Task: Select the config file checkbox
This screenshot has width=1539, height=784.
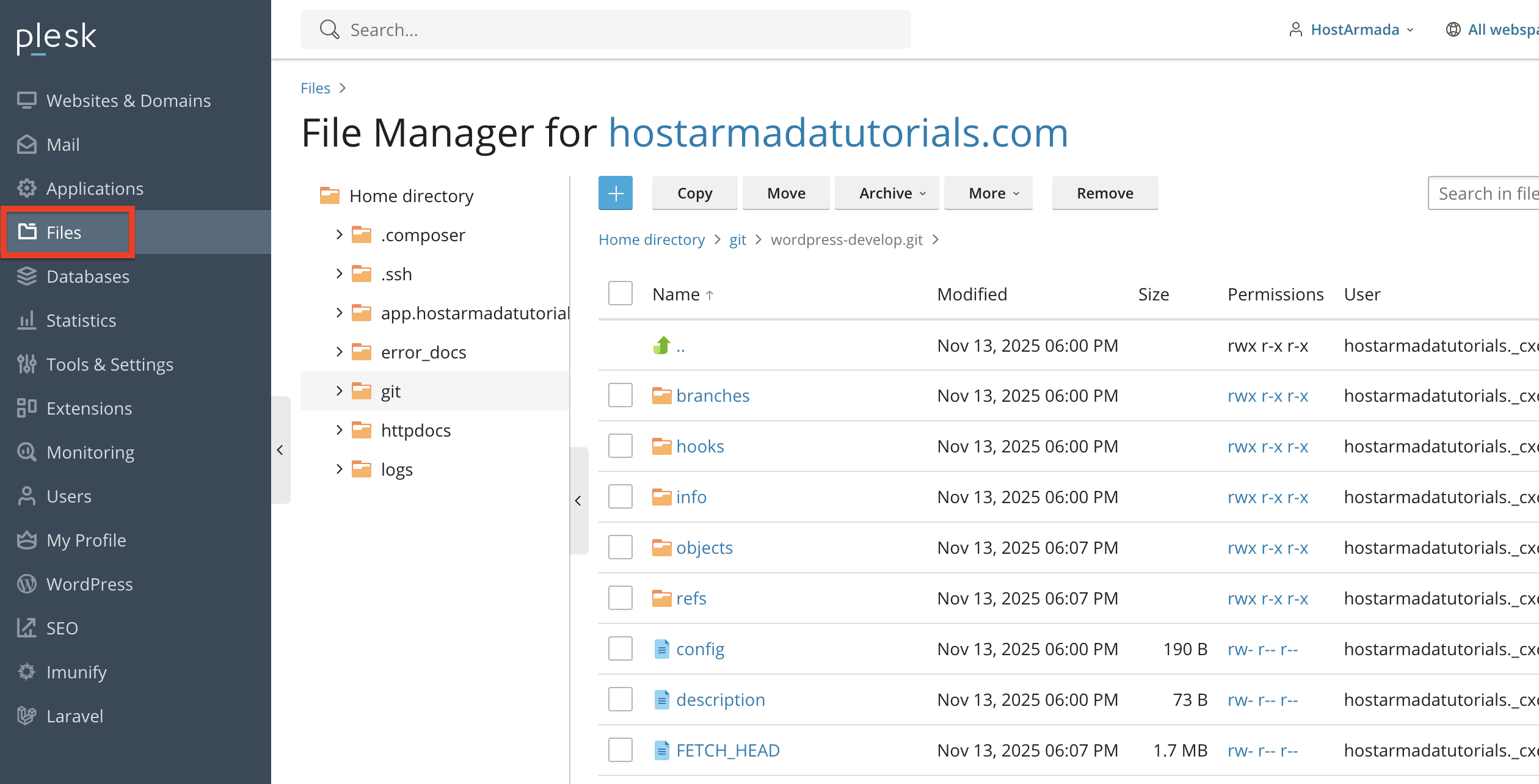Action: click(x=620, y=648)
